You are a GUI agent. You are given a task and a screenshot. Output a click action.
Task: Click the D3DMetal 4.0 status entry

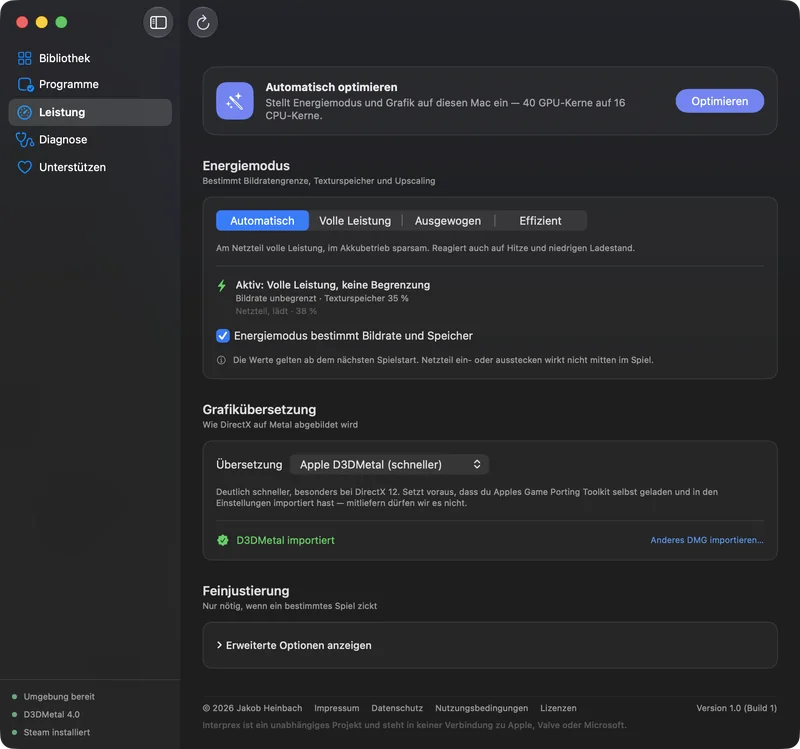[x=46, y=715]
